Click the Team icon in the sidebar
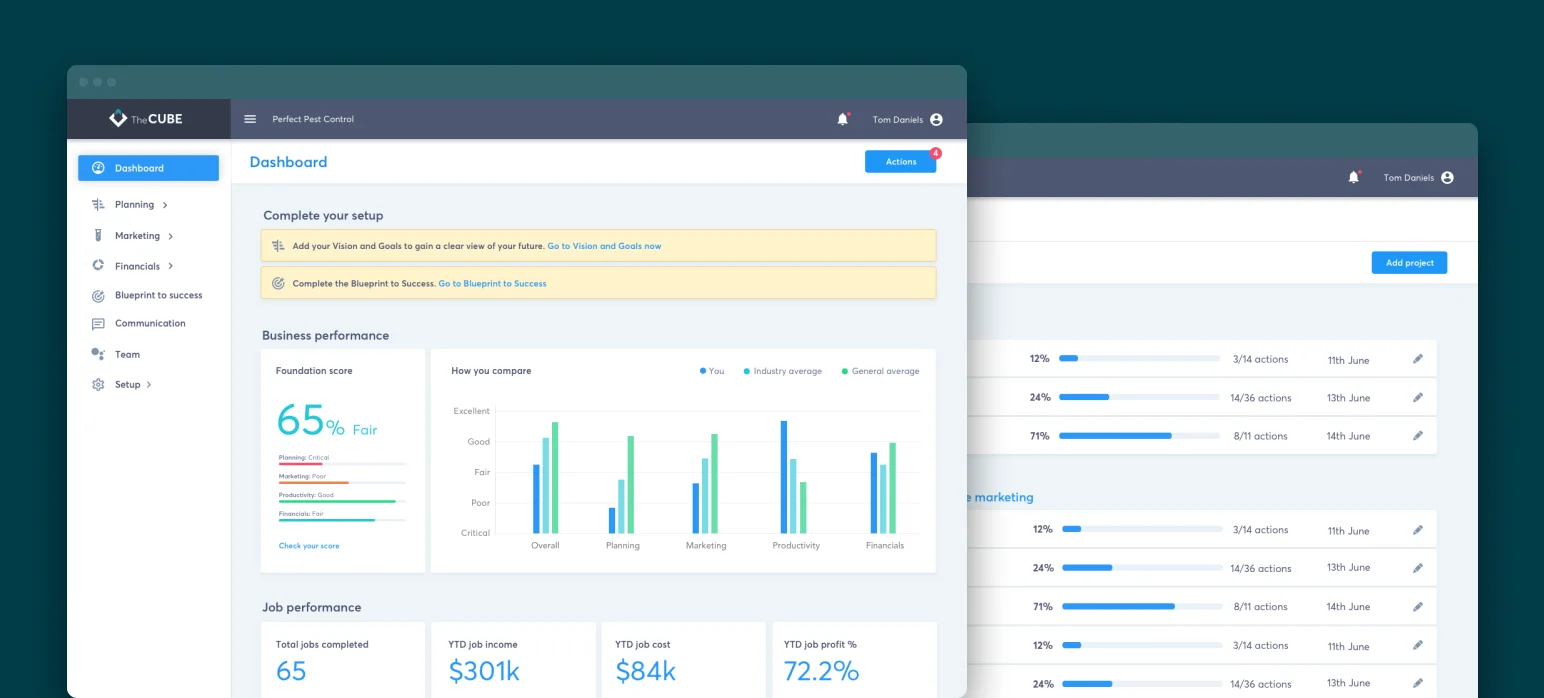 [x=98, y=354]
